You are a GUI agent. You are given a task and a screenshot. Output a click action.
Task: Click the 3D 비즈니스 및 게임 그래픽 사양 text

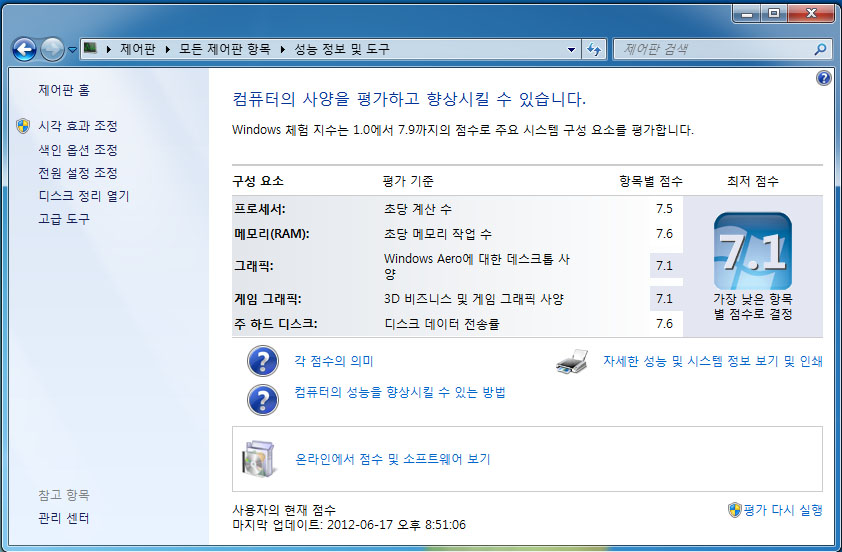(474, 299)
